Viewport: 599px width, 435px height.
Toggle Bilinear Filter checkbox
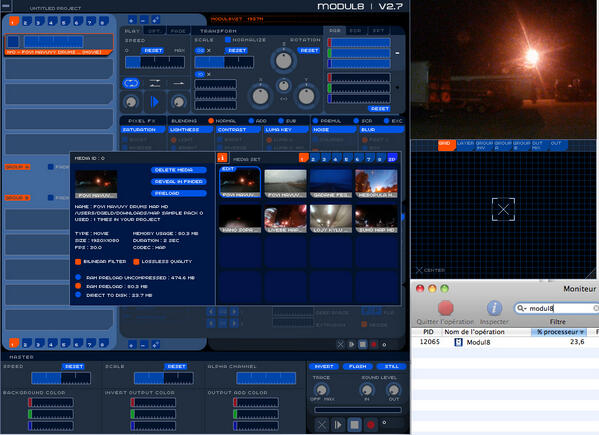pos(78,262)
